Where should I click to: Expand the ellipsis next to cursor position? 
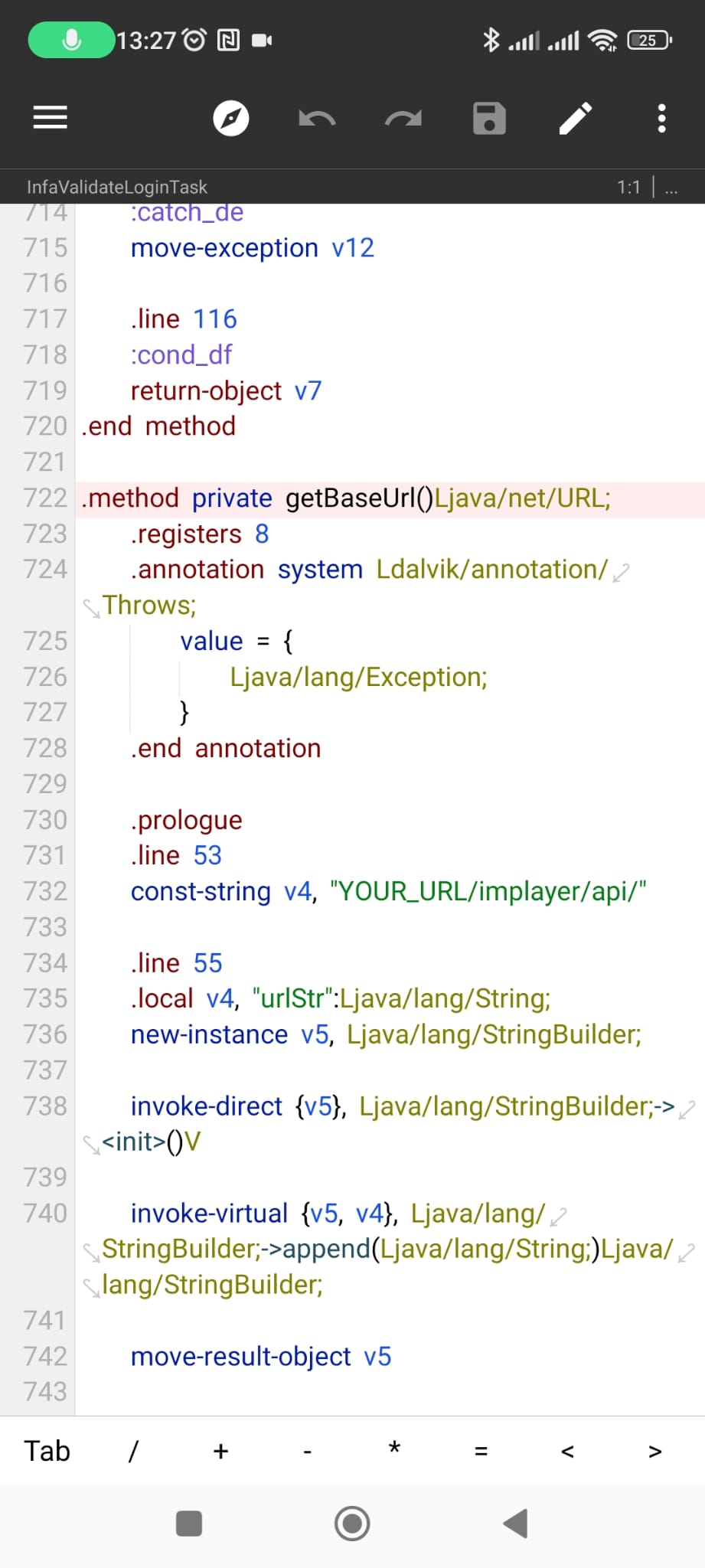pos(671,187)
